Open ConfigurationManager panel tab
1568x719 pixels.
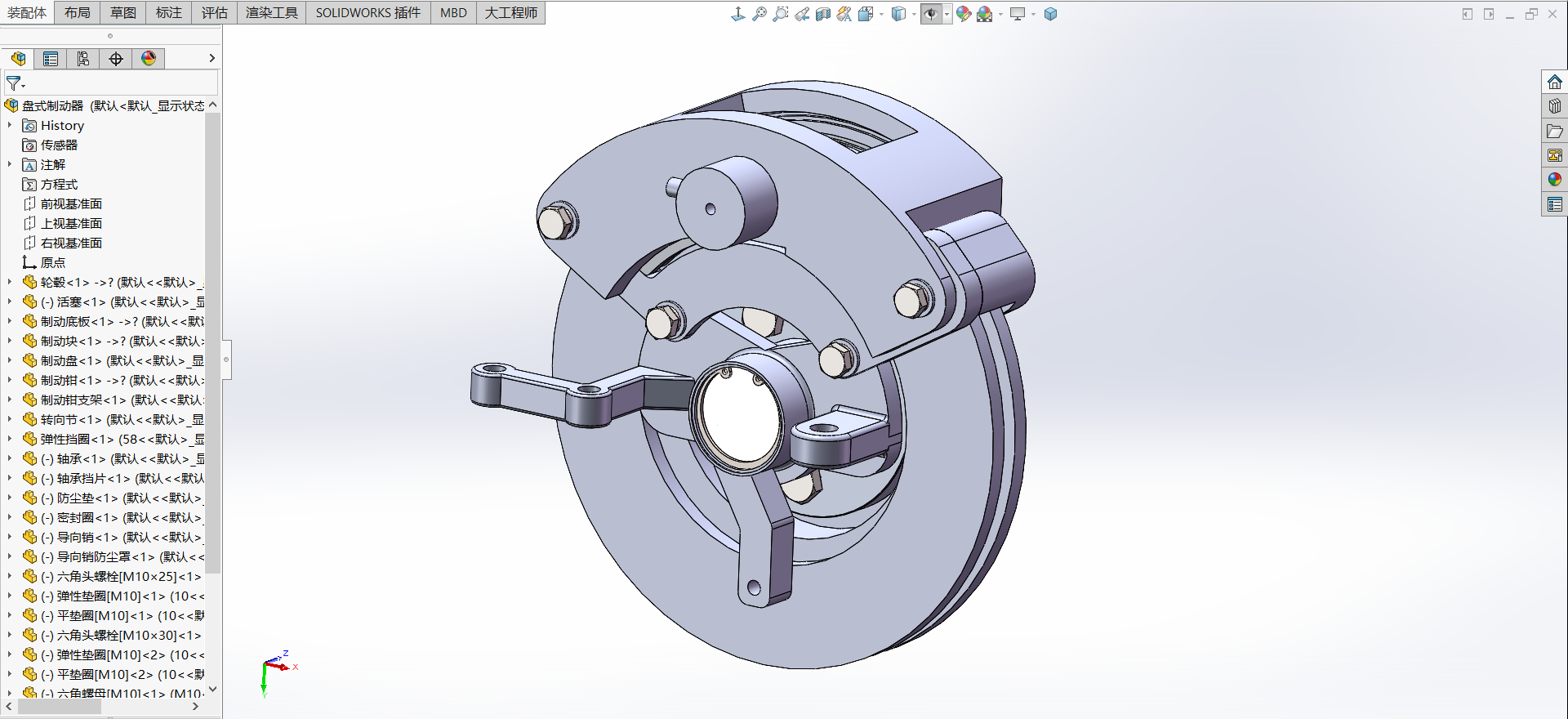point(83,58)
